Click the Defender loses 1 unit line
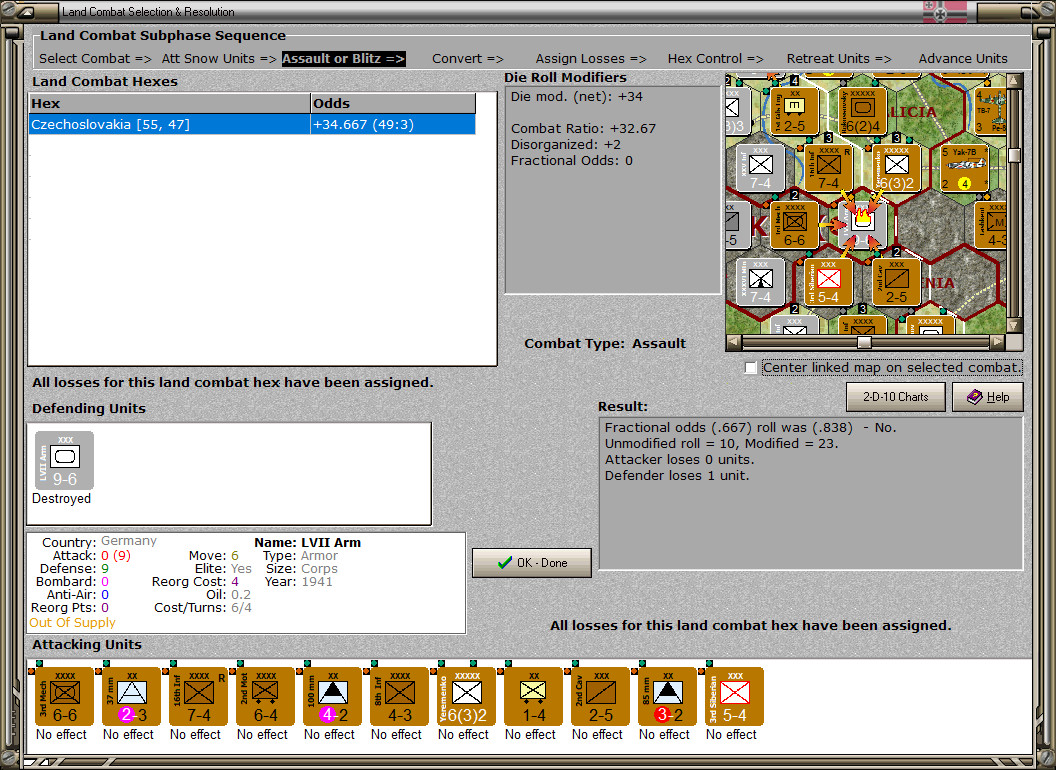1056x770 pixels. (x=677, y=476)
